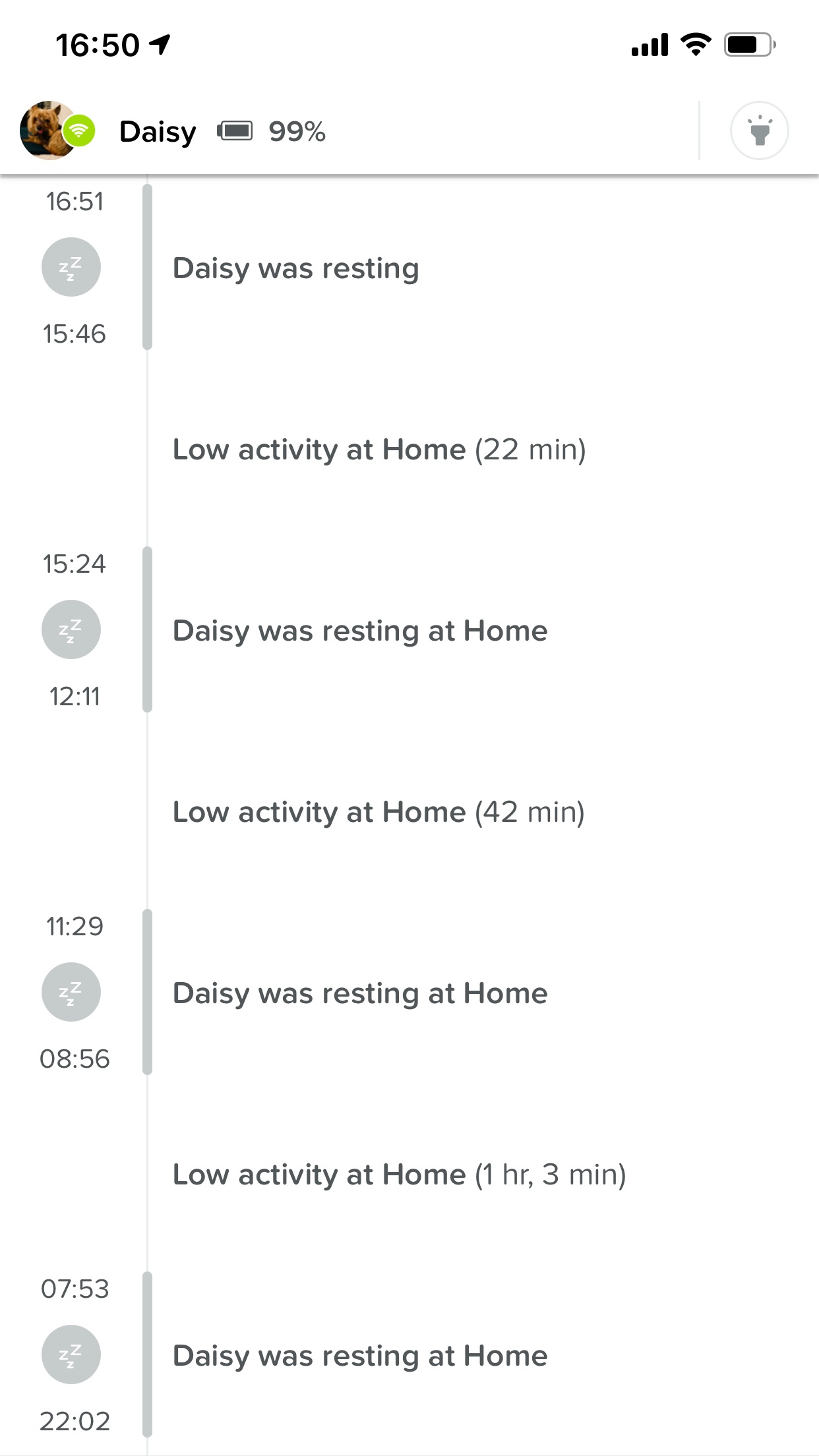Image resolution: width=819 pixels, height=1456 pixels.
Task: Tap the sleep icon for 16:51 resting
Action: click(71, 267)
